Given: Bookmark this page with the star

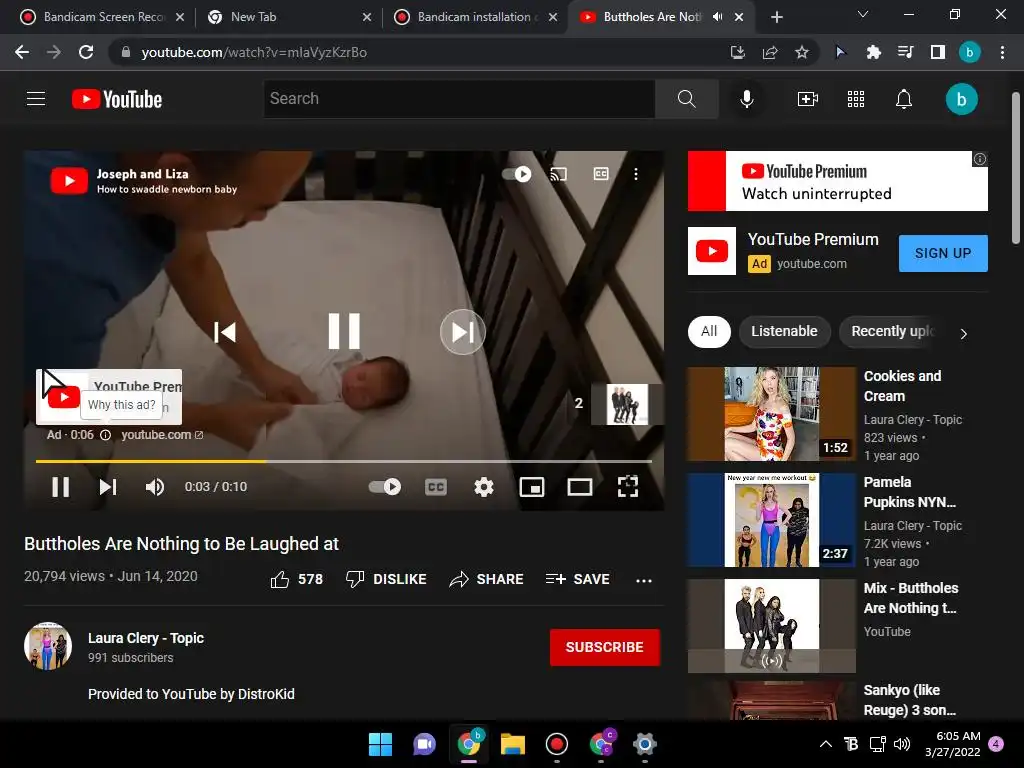Looking at the screenshot, I should pos(802,52).
